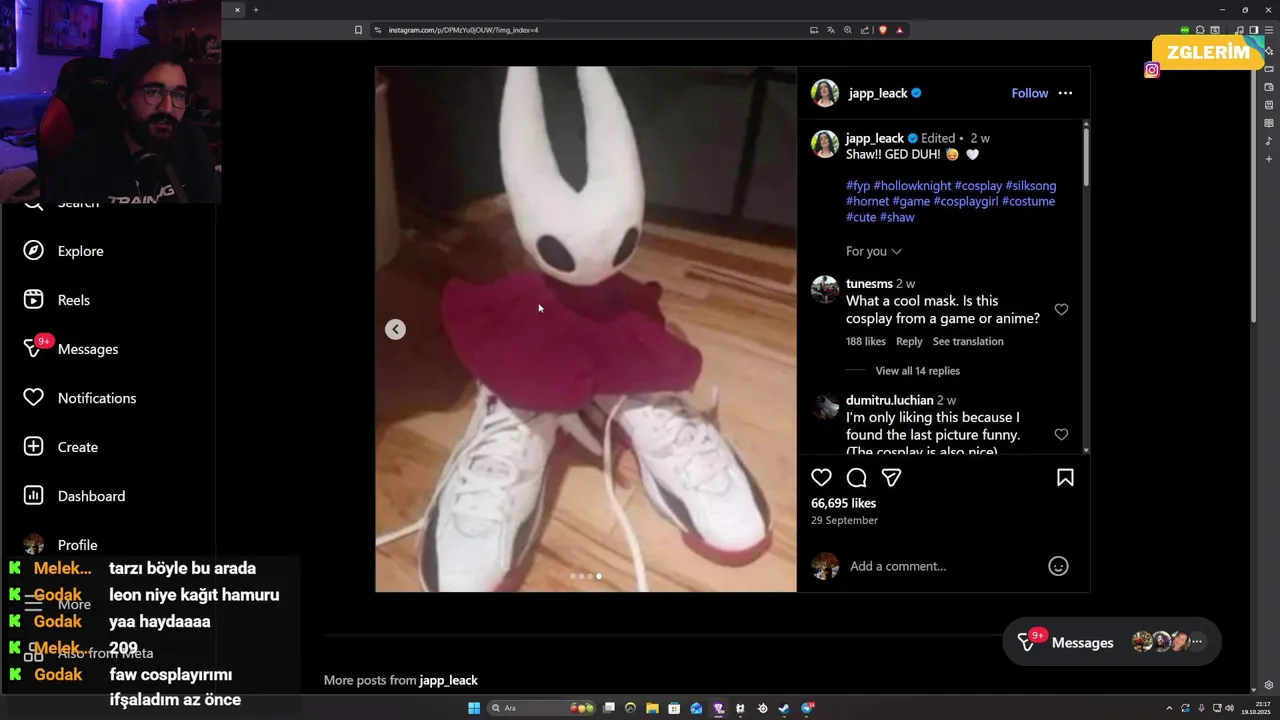The image size is (1280, 720).
Task: Open the Explore page in Instagram sidebar
Action: [x=64, y=251]
